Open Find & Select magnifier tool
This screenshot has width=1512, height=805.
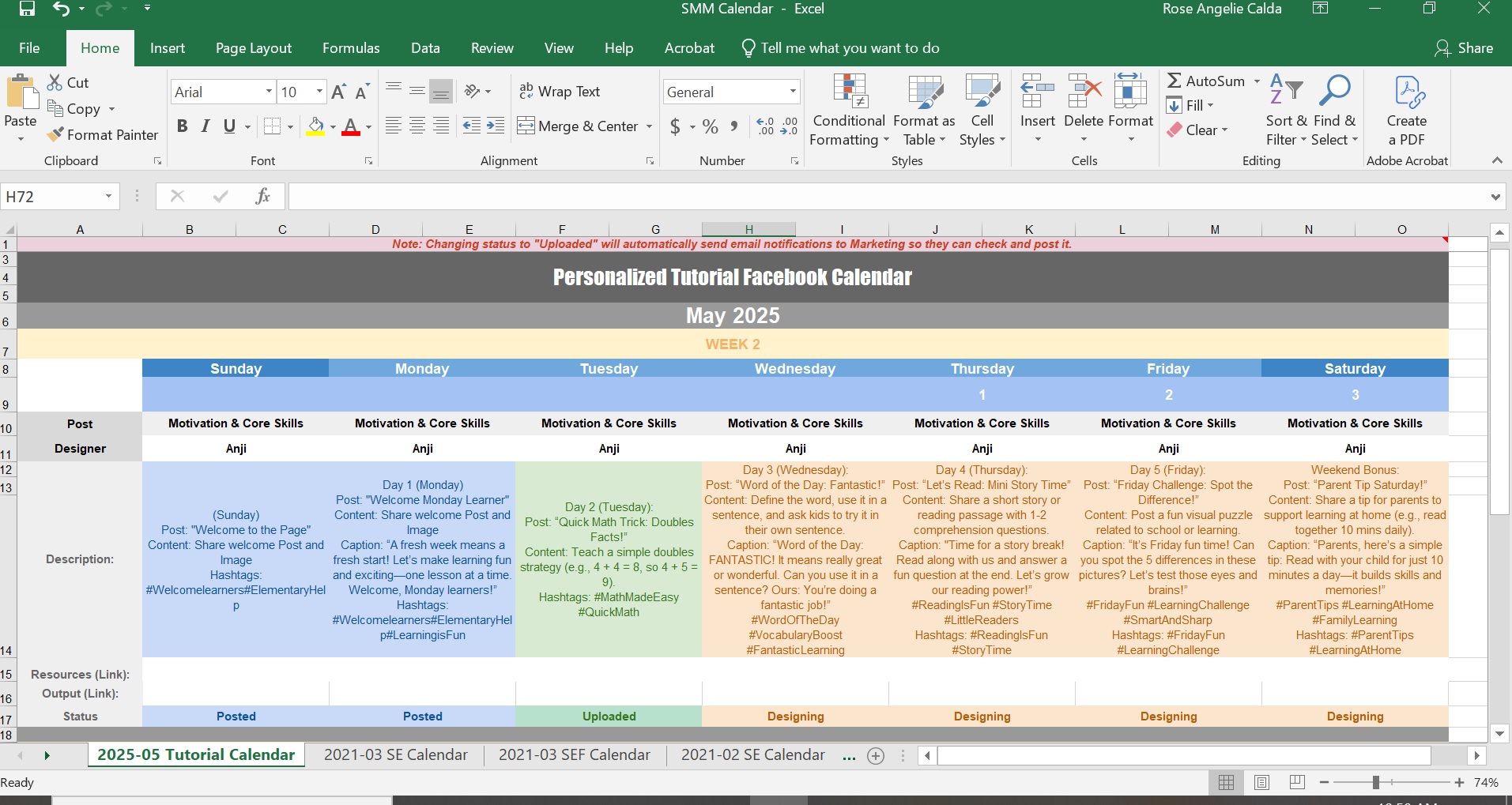(1334, 92)
